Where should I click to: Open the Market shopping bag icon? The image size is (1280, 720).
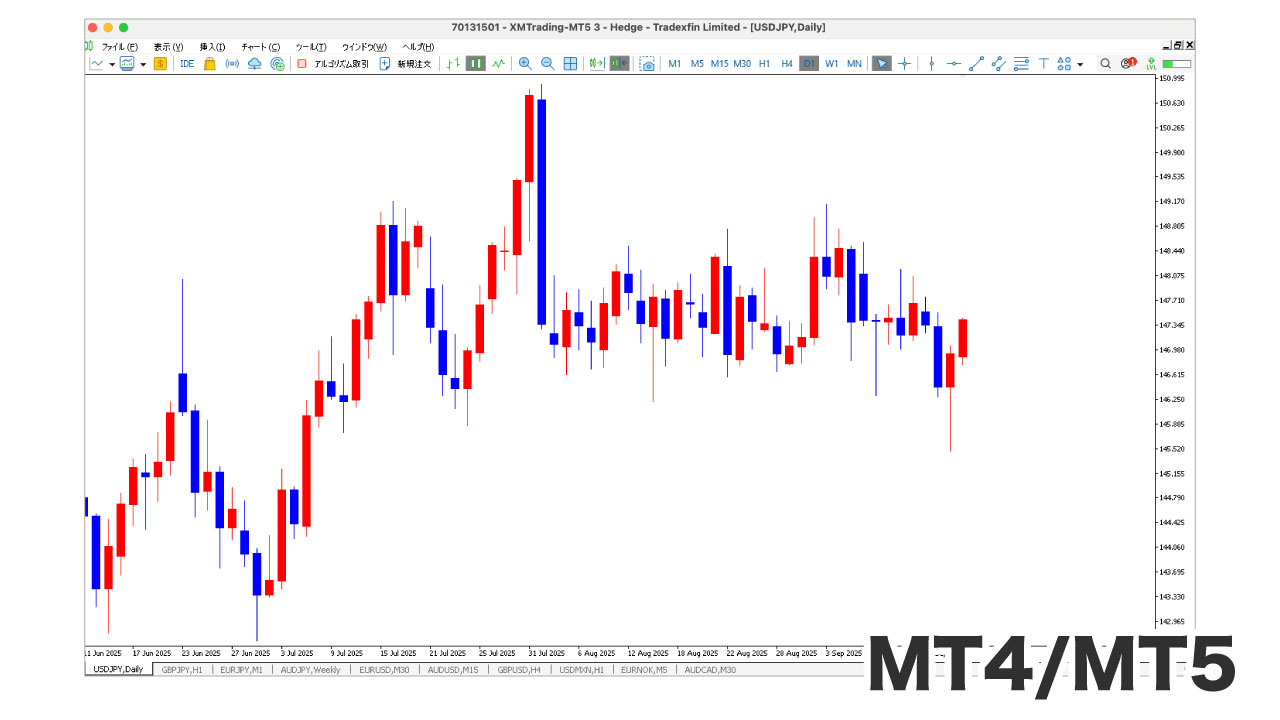click(x=210, y=64)
